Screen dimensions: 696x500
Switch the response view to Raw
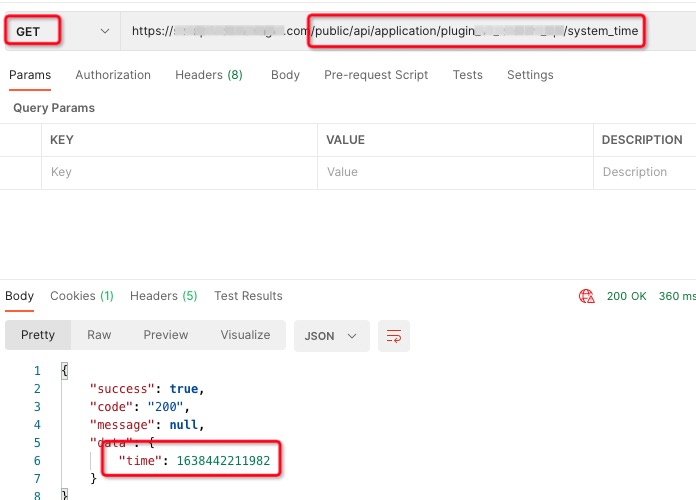(99, 335)
